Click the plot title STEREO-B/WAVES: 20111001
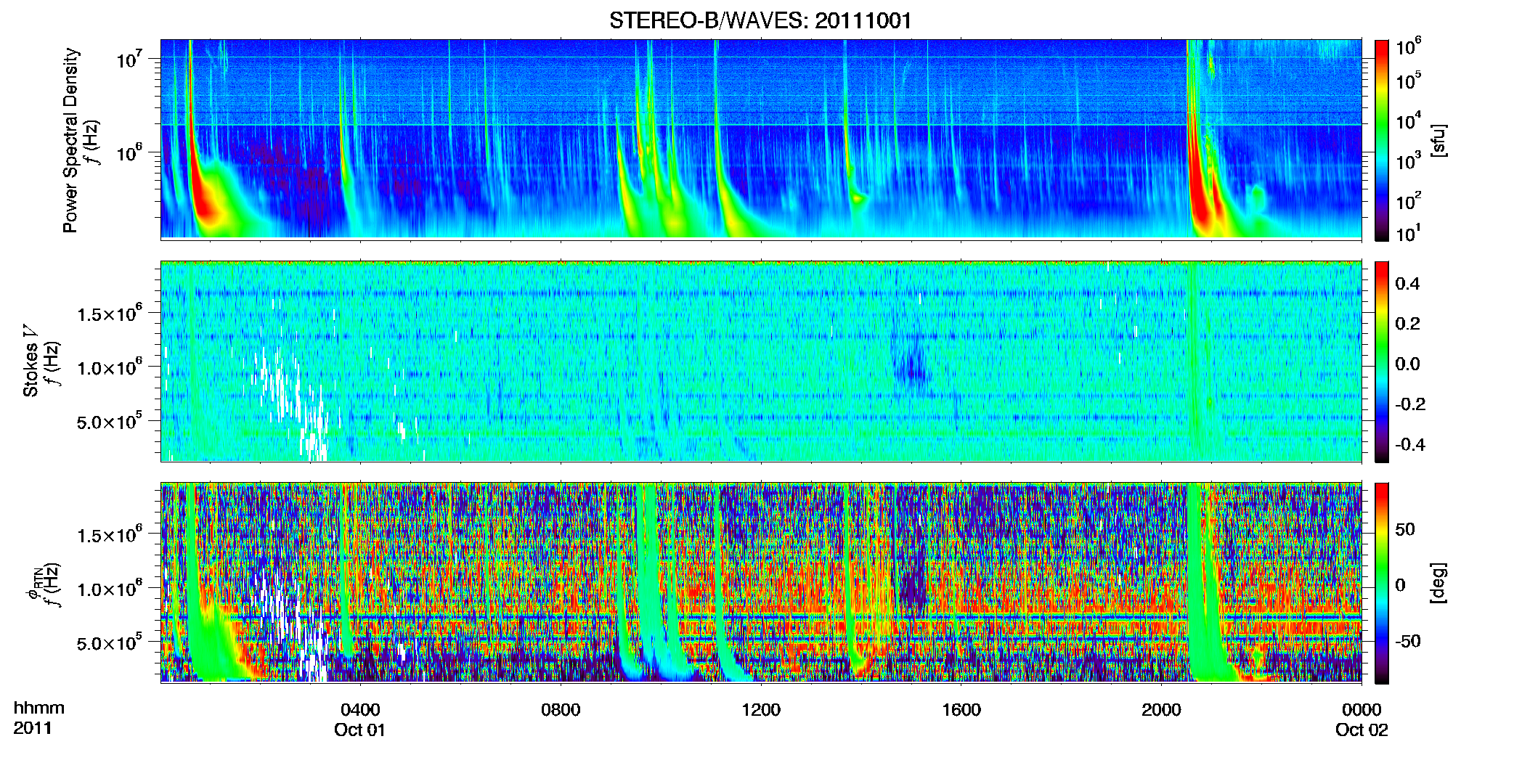 (x=760, y=20)
